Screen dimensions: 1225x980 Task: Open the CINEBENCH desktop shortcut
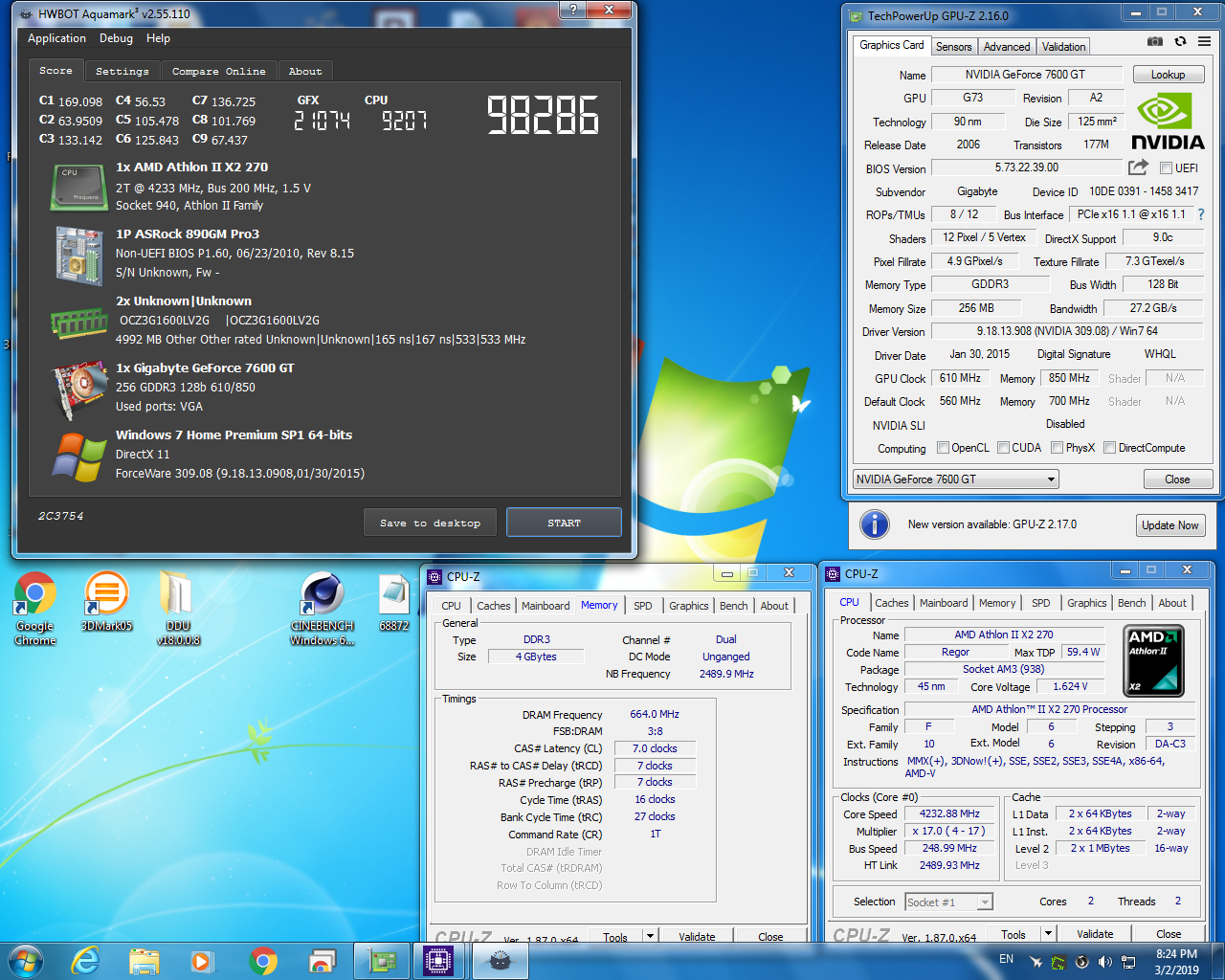[323, 609]
